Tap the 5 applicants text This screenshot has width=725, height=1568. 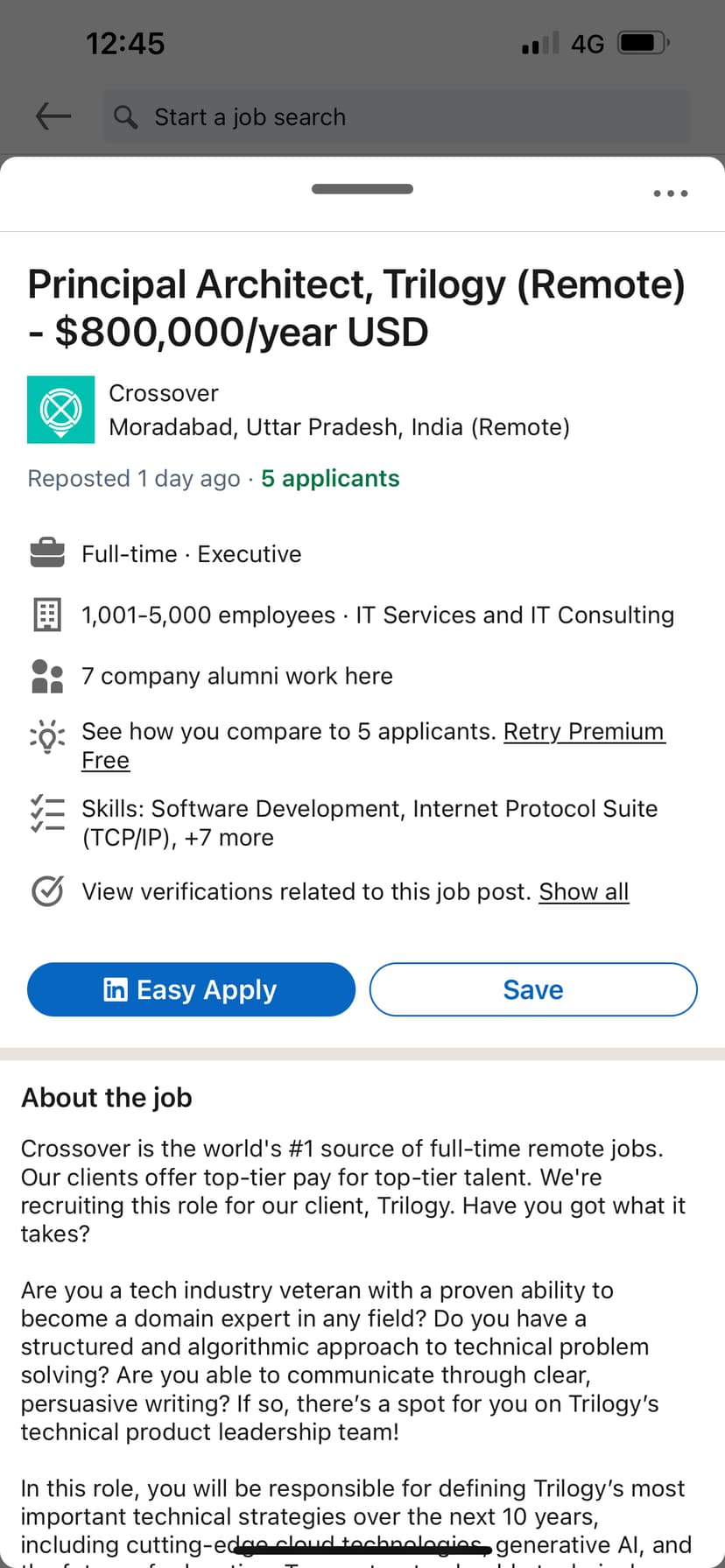click(x=330, y=478)
